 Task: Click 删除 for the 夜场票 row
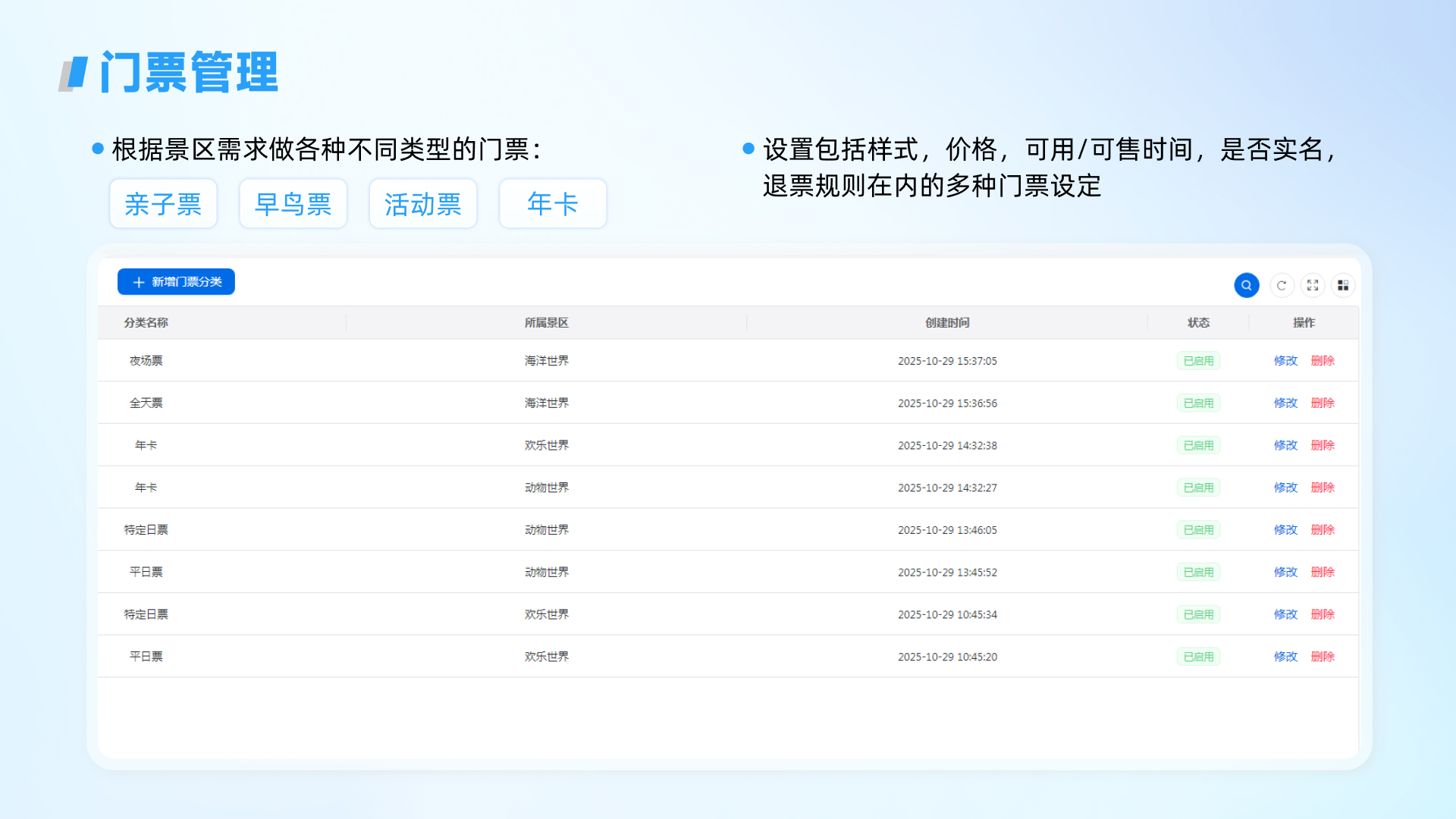[x=1323, y=361]
